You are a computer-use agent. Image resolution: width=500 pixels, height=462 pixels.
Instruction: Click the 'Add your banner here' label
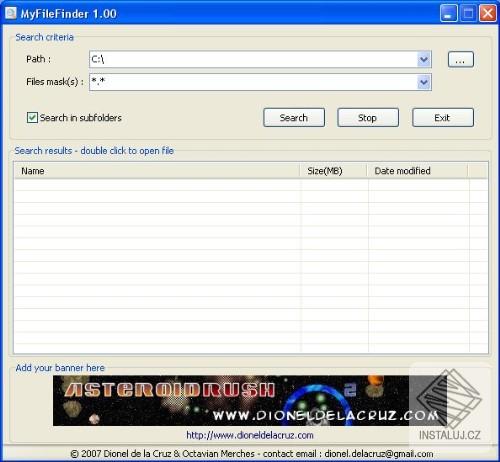point(60,368)
